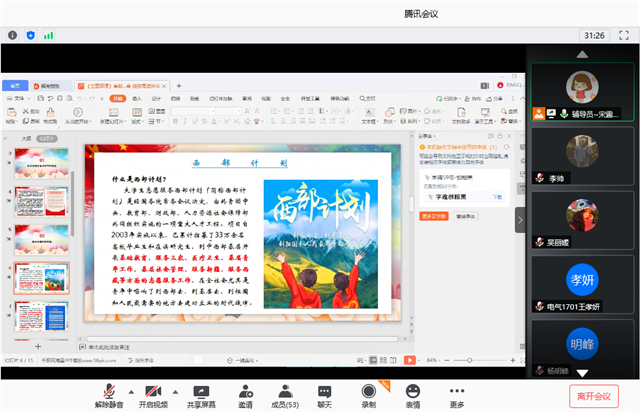
Task: Toggle Tencent Meeting full screen mode
Action: (x=624, y=35)
